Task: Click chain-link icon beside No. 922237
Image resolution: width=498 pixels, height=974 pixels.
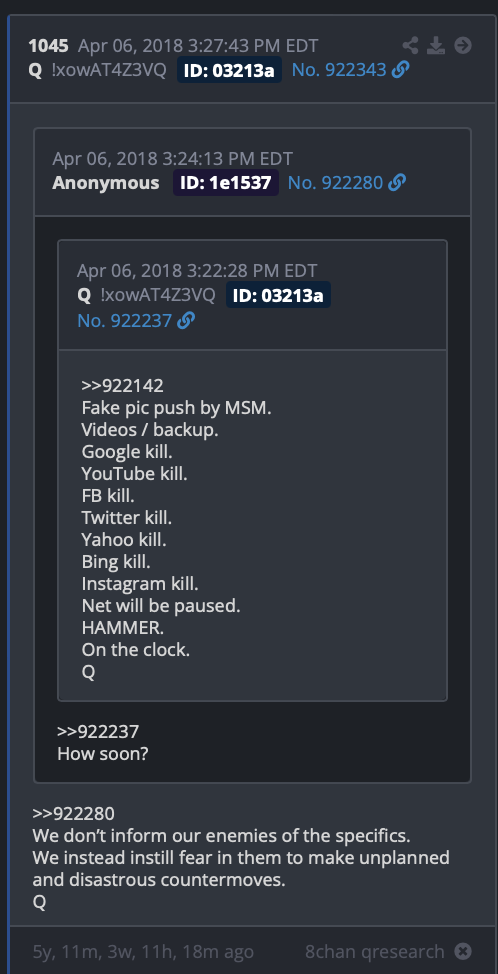Action: point(186,321)
